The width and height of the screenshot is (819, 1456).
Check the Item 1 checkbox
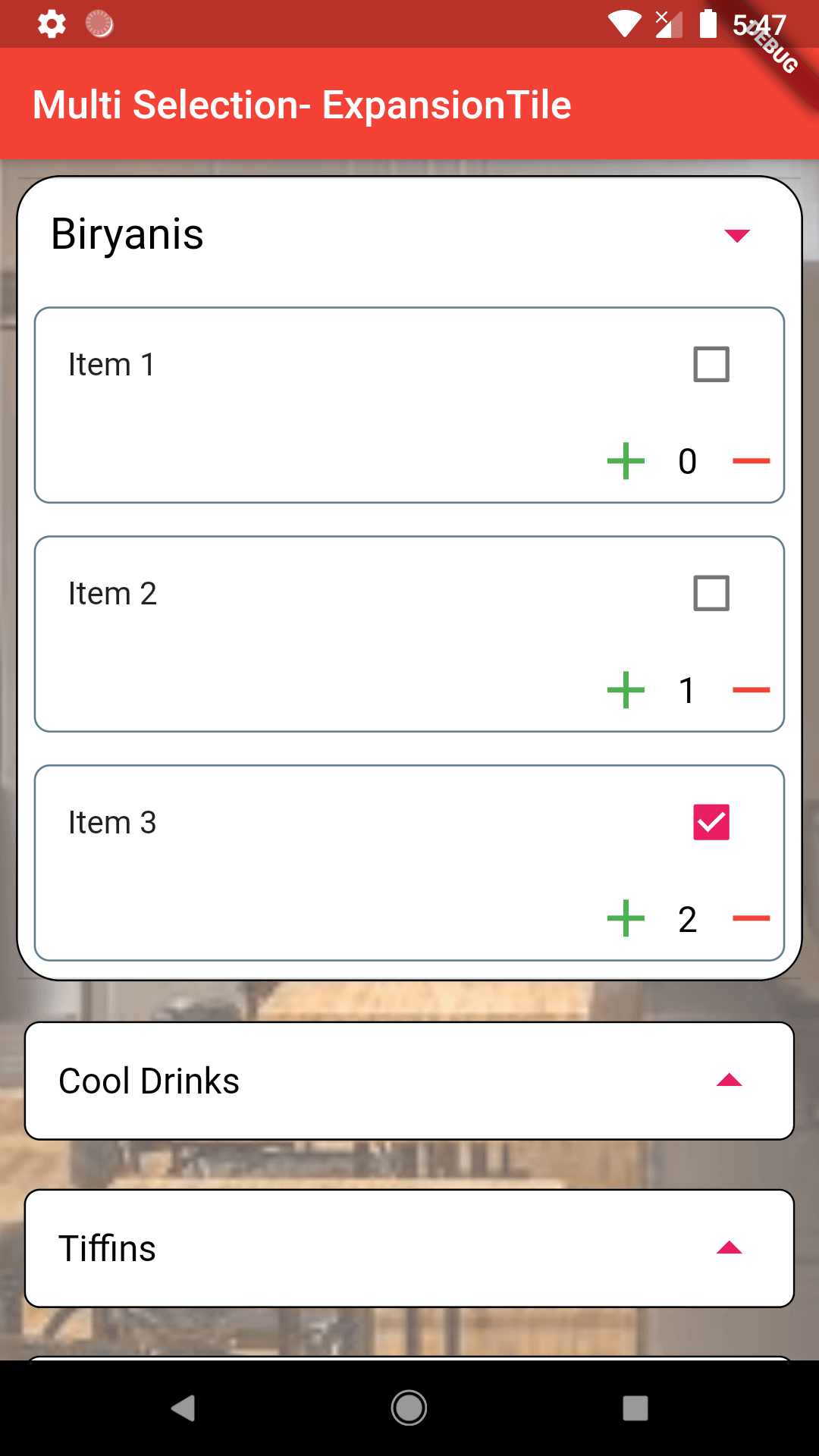(x=711, y=365)
